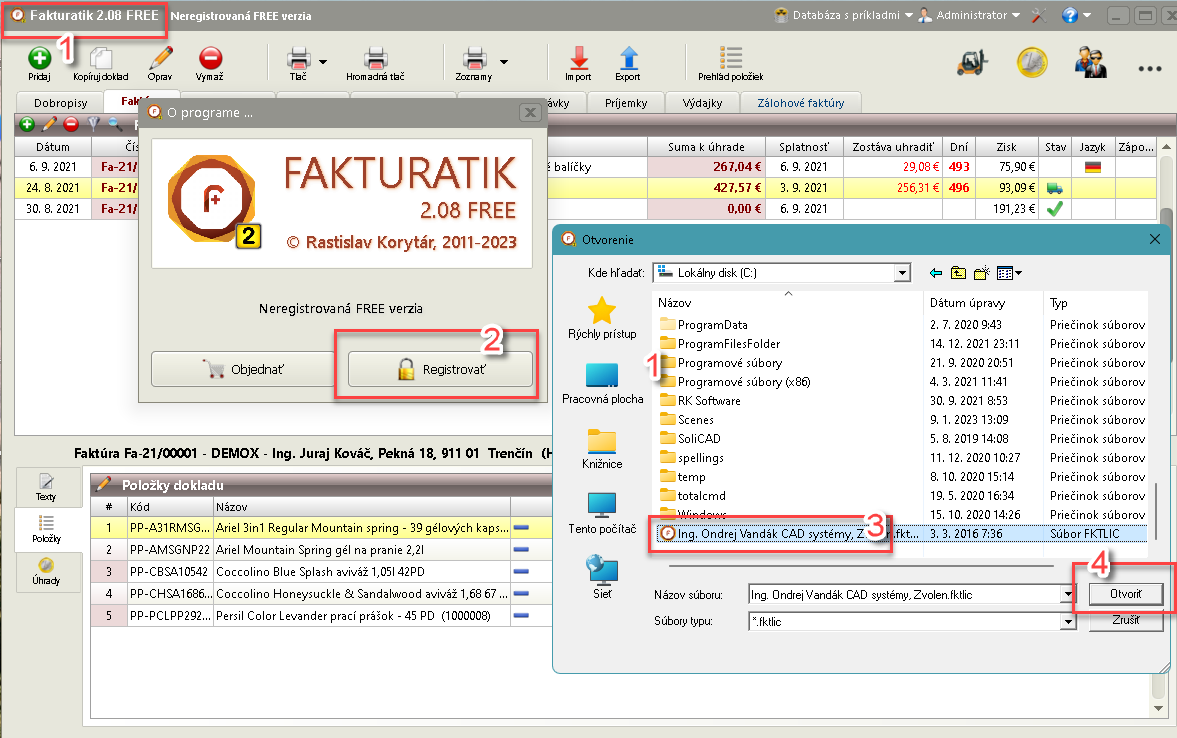
Task: Switch to the Dobropisy tab
Action: [x=60, y=103]
